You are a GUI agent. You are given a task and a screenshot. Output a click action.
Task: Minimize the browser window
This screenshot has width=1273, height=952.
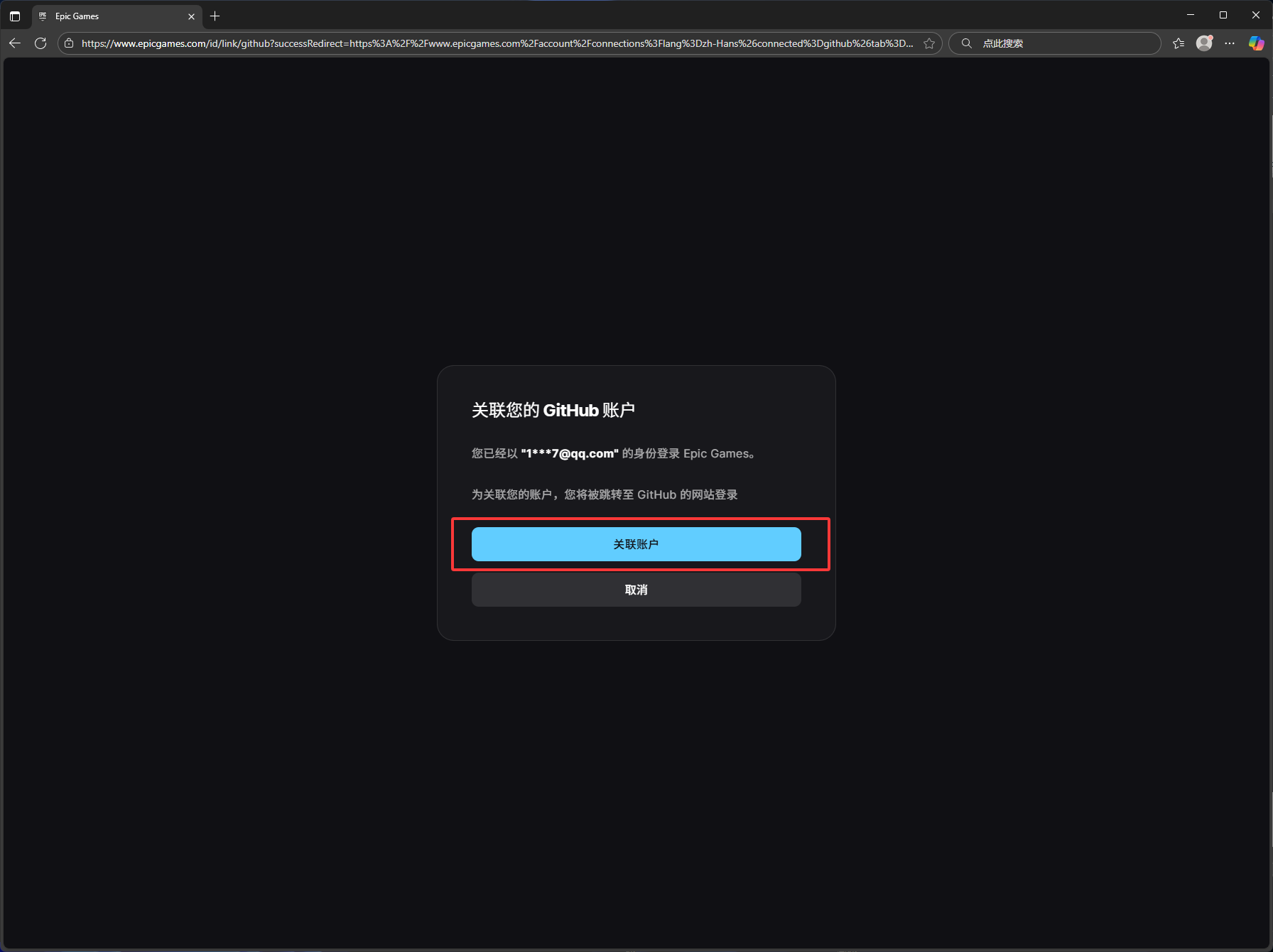pyautogui.click(x=1191, y=15)
